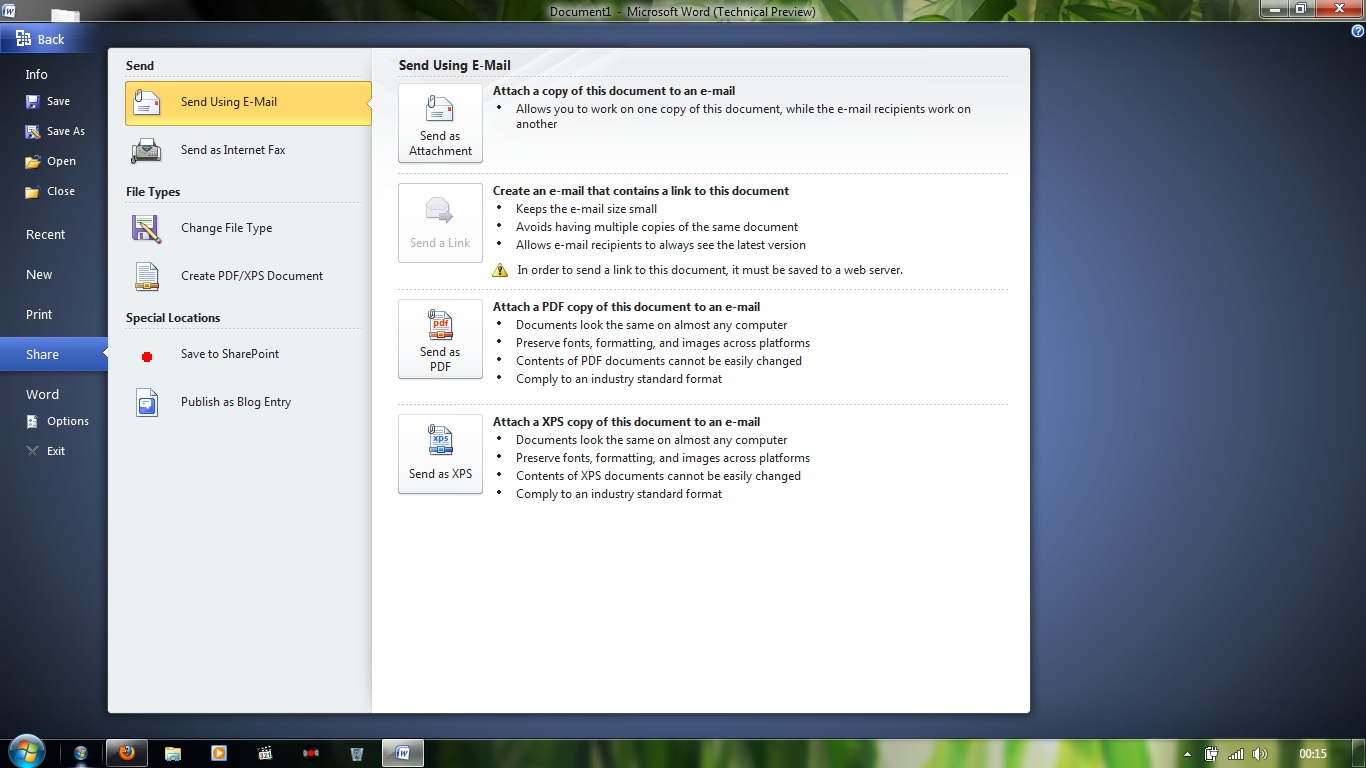1366x768 pixels.
Task: Click the grayed Send a Link button
Action: click(440, 223)
